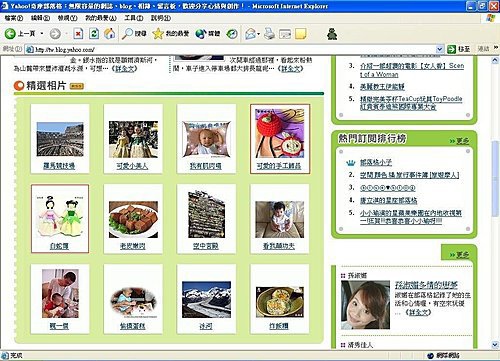Click the vertical scrollbar down arrow

click(x=495, y=344)
